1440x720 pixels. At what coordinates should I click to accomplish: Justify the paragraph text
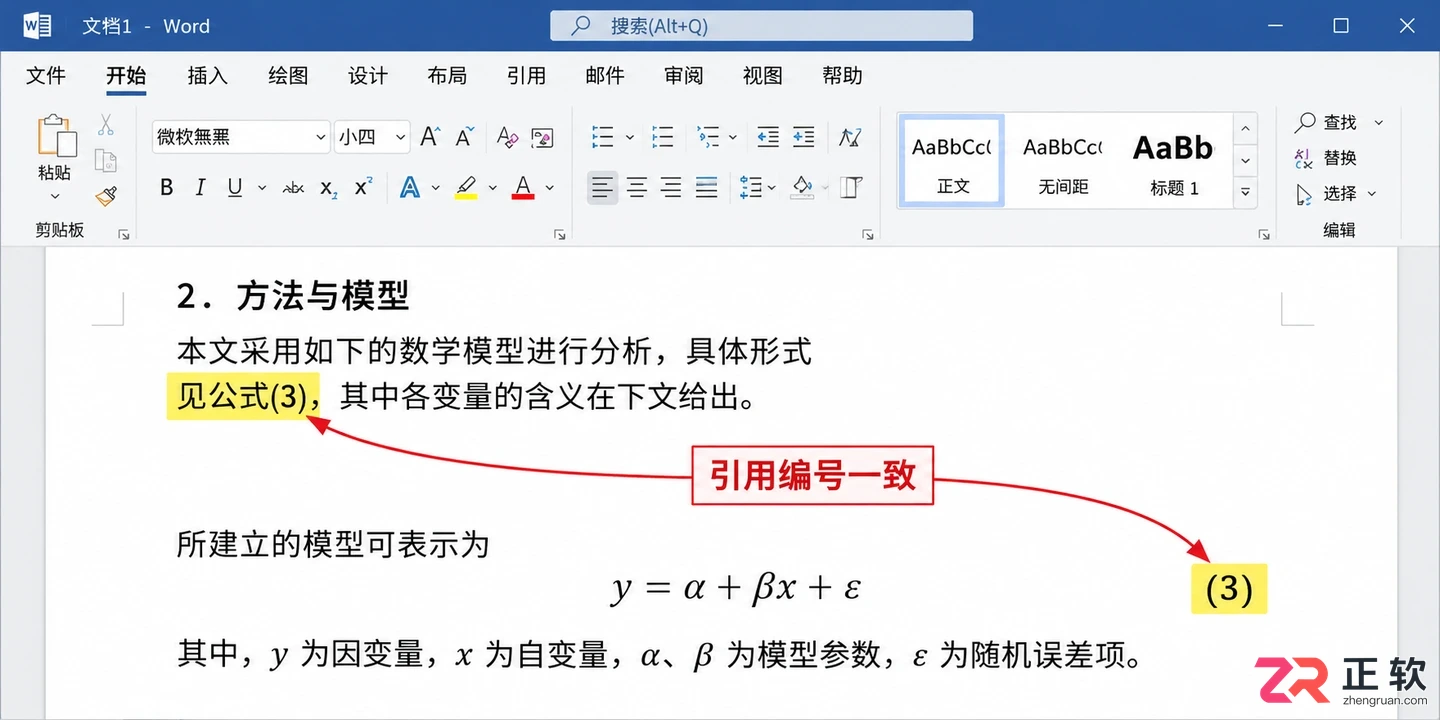click(x=707, y=187)
